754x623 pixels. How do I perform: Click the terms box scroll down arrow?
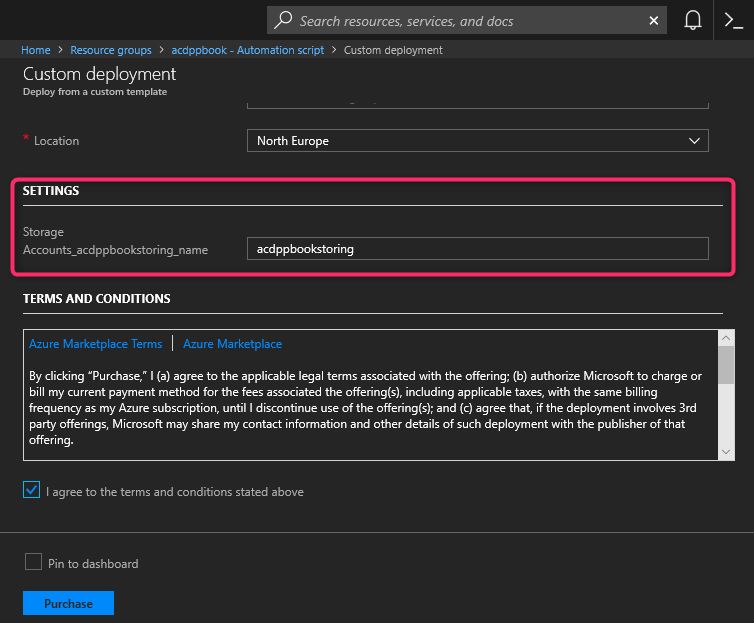(727, 452)
